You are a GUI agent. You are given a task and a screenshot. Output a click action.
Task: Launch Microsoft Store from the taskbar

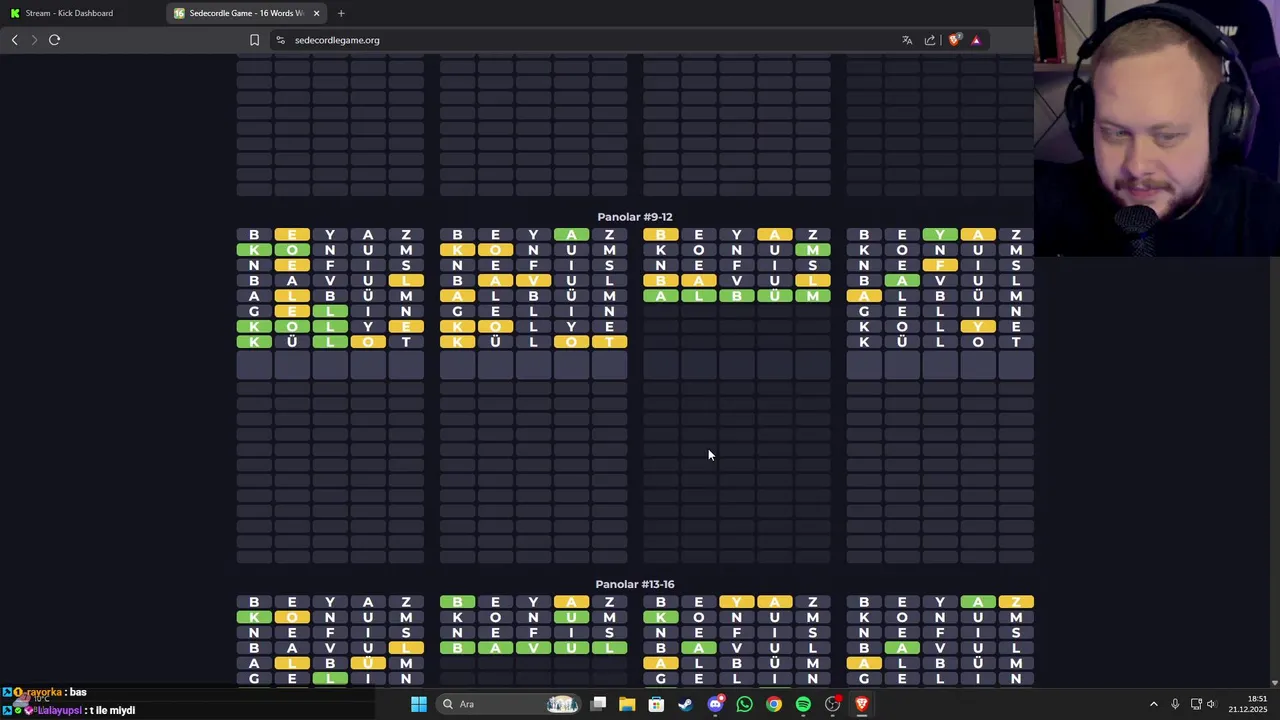click(x=656, y=704)
